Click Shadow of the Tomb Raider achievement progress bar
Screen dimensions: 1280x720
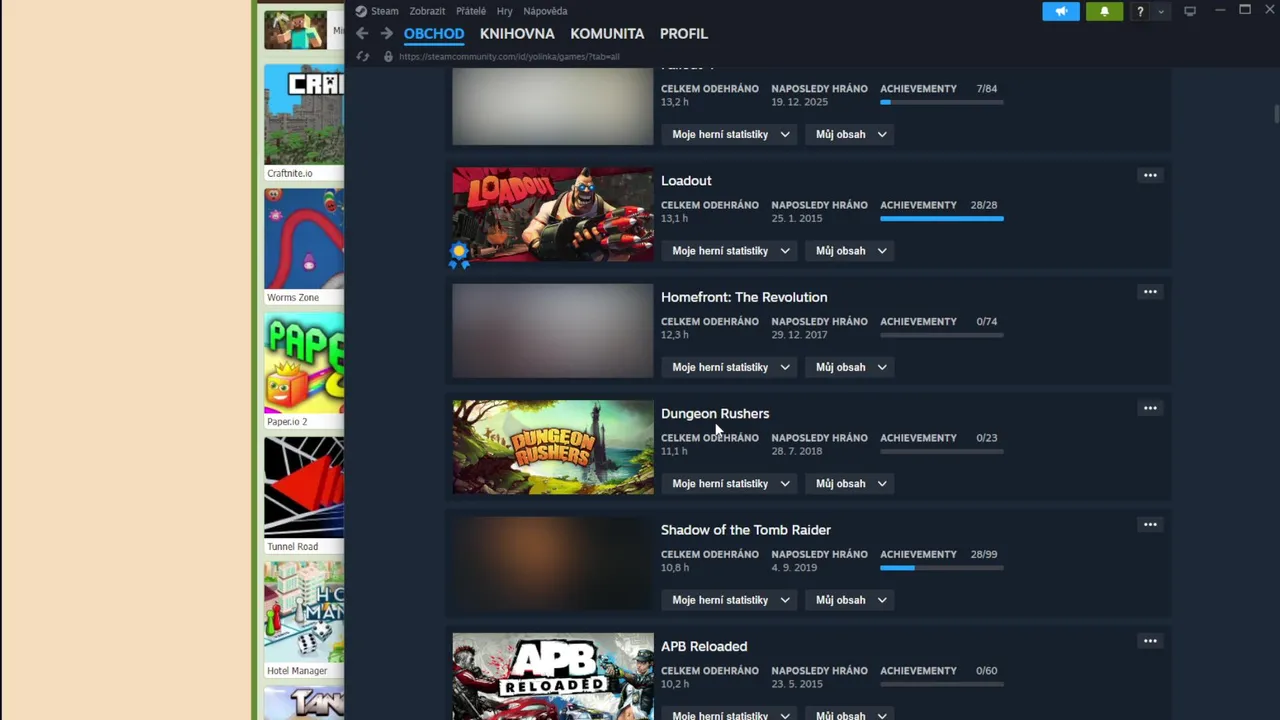(x=941, y=568)
